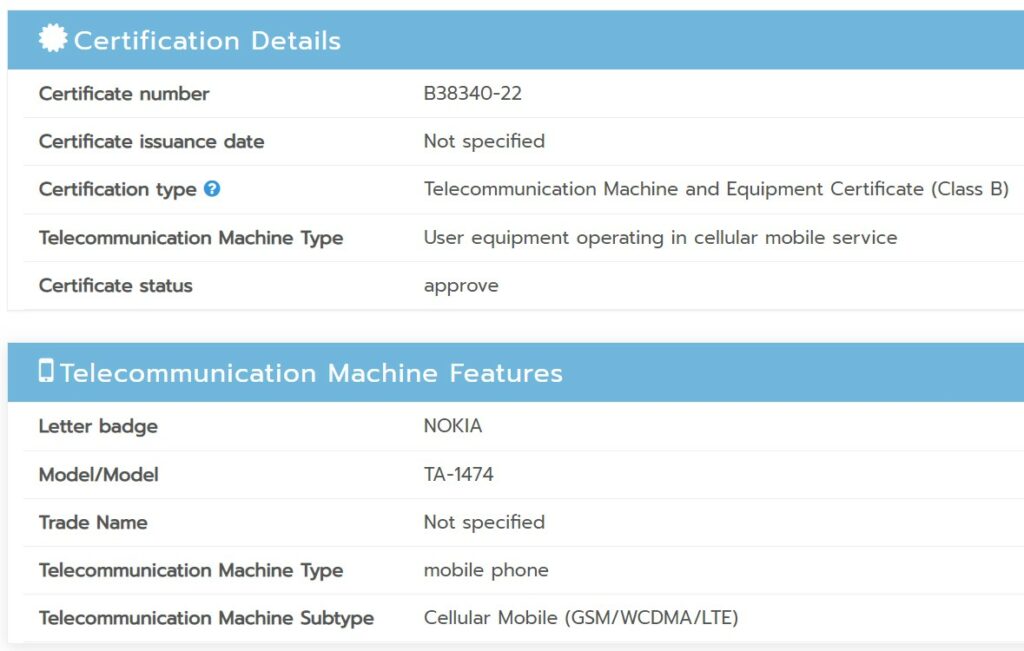Select the NOKIA letter badge value
The height and width of the screenshot is (651, 1024).
coord(453,426)
